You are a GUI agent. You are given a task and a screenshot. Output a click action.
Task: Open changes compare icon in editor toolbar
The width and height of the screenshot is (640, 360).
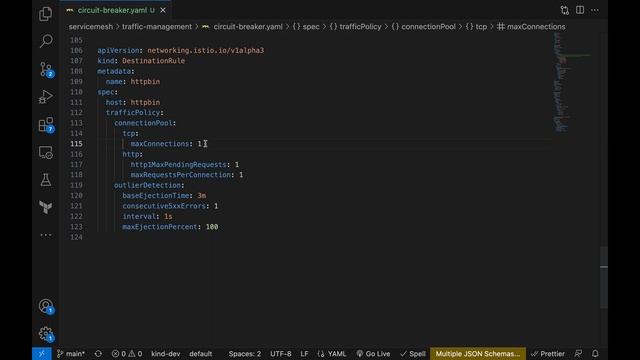pyautogui.click(x=564, y=10)
